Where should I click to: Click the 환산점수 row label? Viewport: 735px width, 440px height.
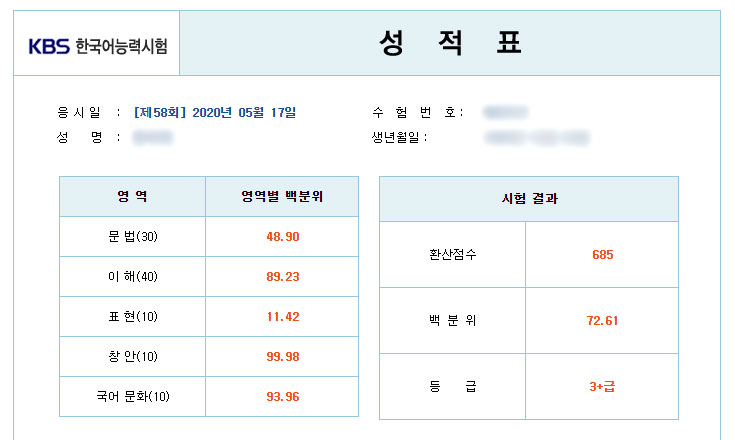tap(452, 255)
